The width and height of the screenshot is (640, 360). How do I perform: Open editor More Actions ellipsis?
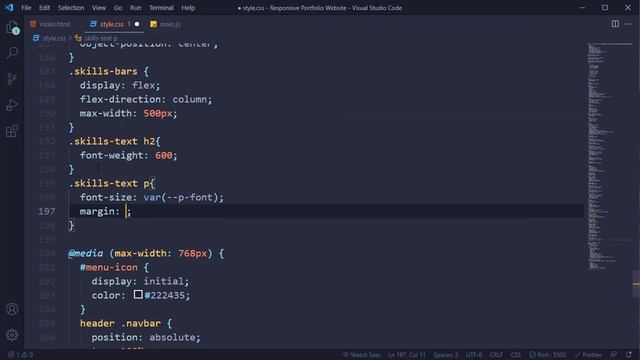point(628,24)
